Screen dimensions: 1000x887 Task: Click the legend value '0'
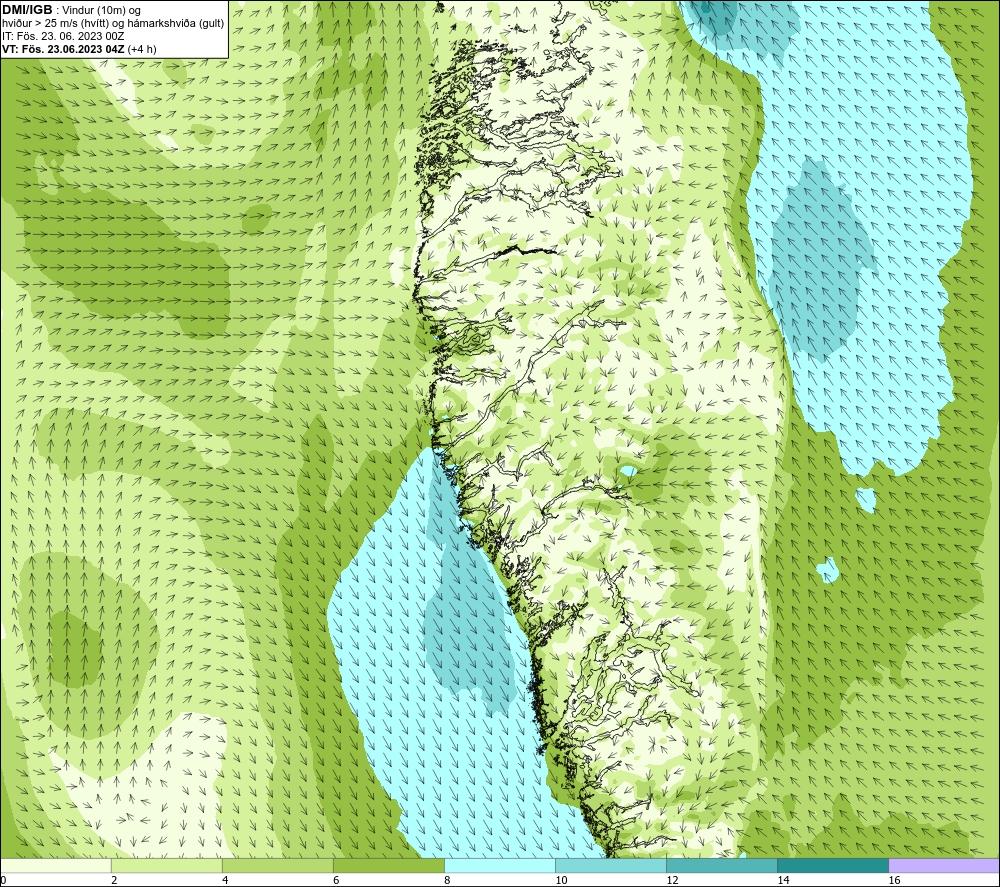[x=3, y=880]
